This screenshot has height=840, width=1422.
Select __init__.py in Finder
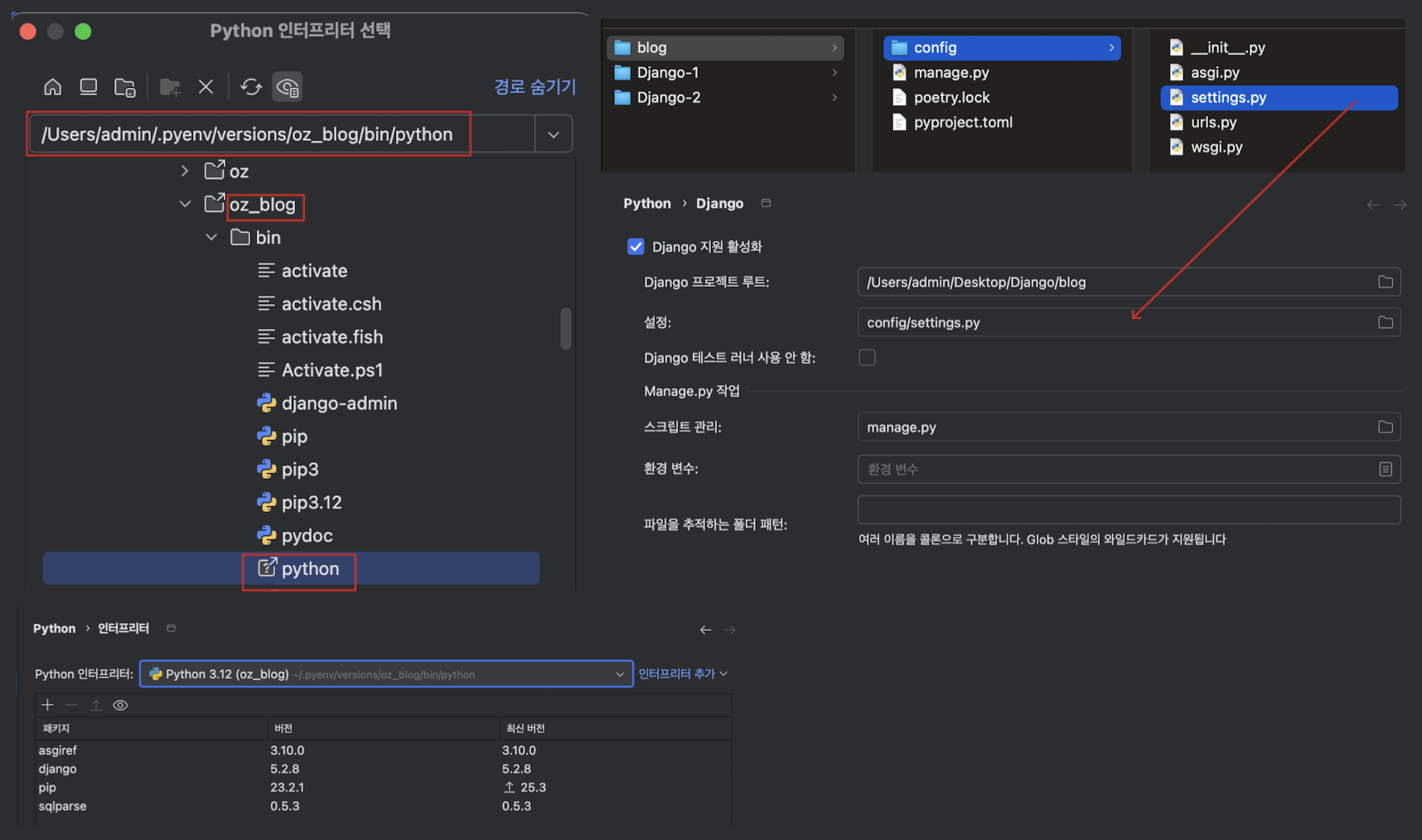click(x=1279, y=48)
